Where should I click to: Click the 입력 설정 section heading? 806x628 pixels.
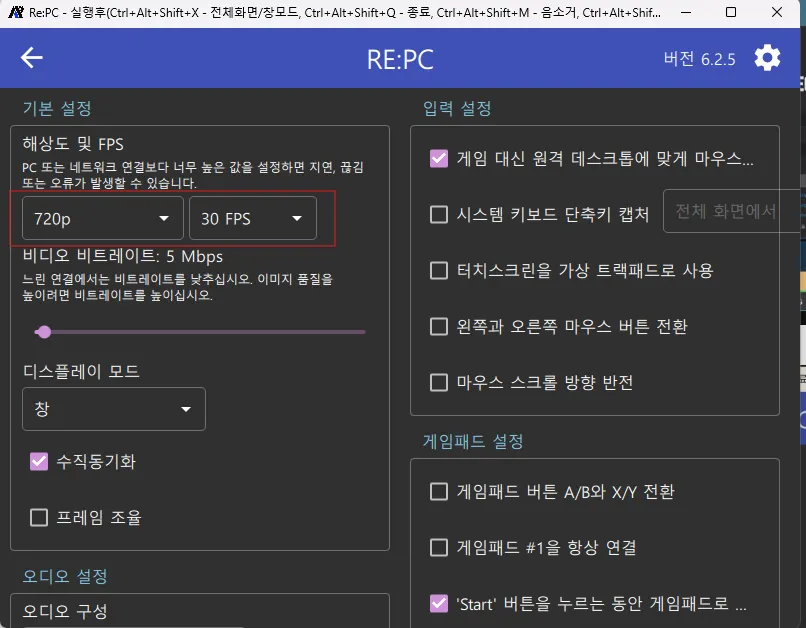[x=457, y=108]
